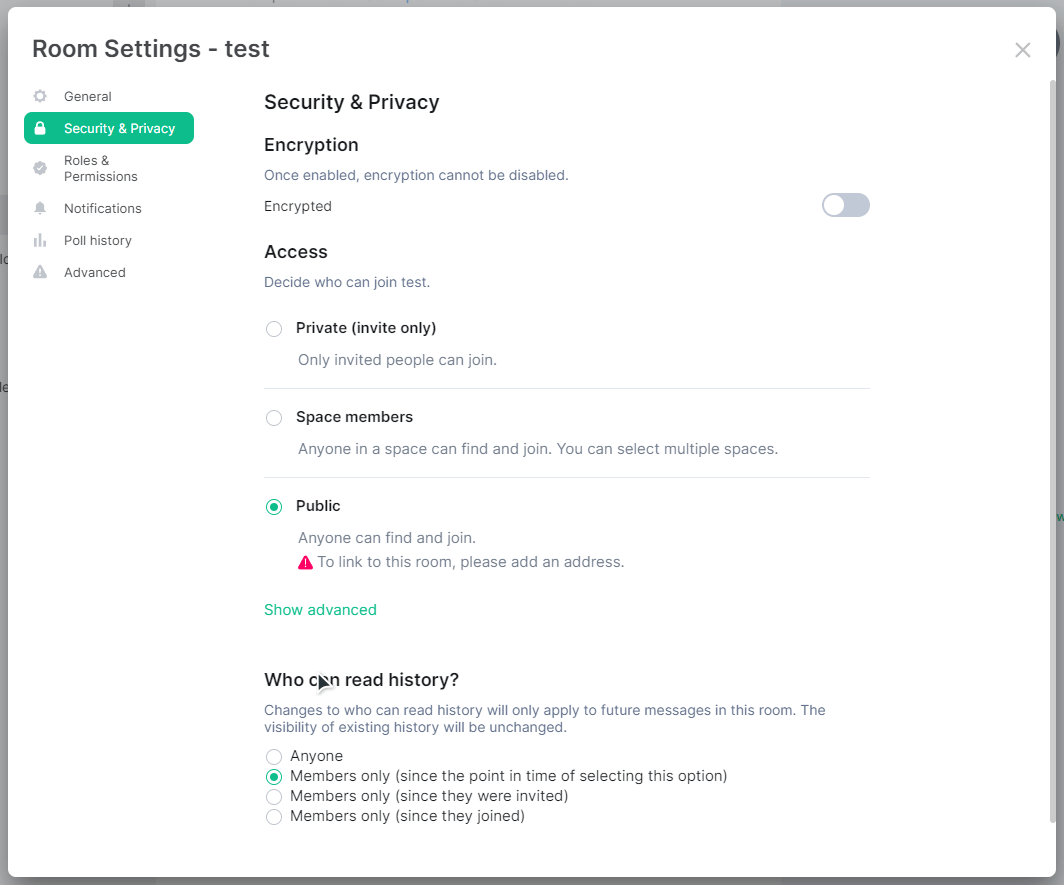Click the 'Once enabled, encryption cannot be disabled.' text

pos(416,175)
